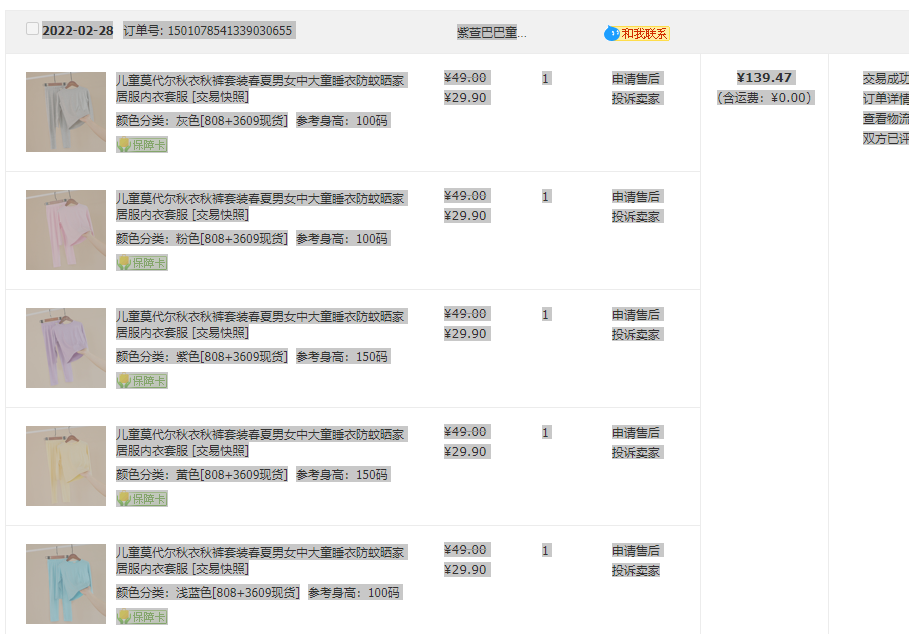909x634 pixels.
Task: Click the 保障卡 badge under the gray pajama set
Action: coord(142,145)
